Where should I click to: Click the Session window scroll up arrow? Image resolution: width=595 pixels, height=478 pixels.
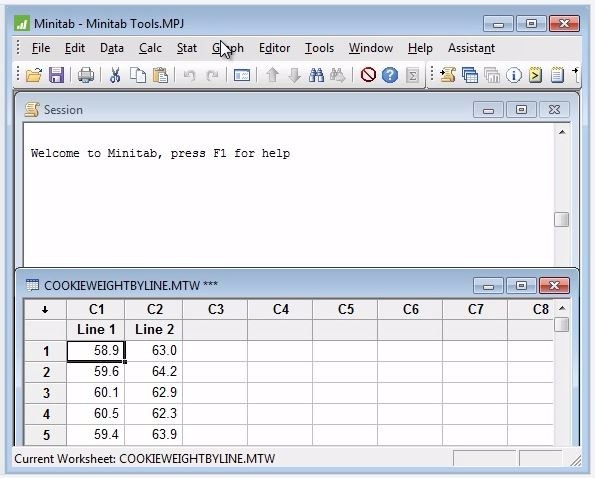(562, 132)
